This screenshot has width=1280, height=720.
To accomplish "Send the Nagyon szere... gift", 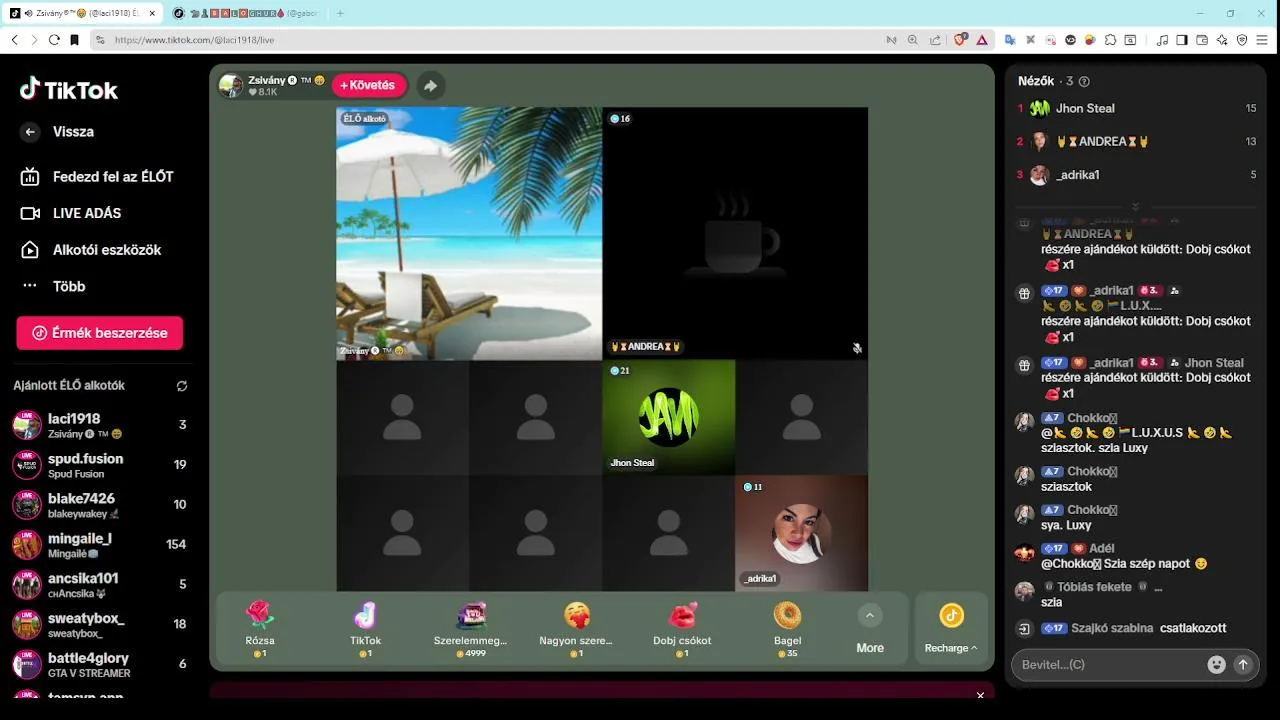I will 576,628.
